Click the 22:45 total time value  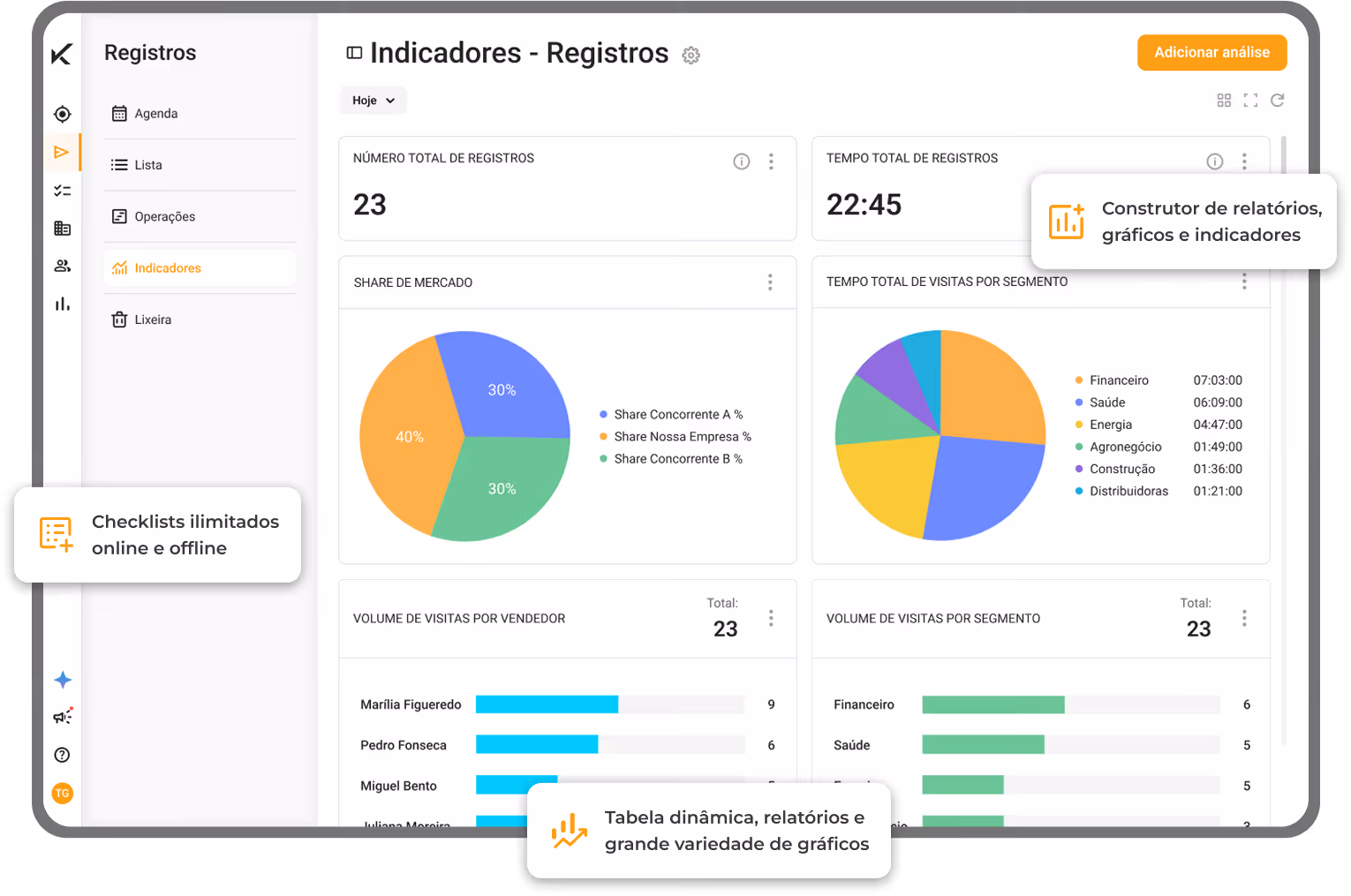pyautogui.click(x=864, y=205)
